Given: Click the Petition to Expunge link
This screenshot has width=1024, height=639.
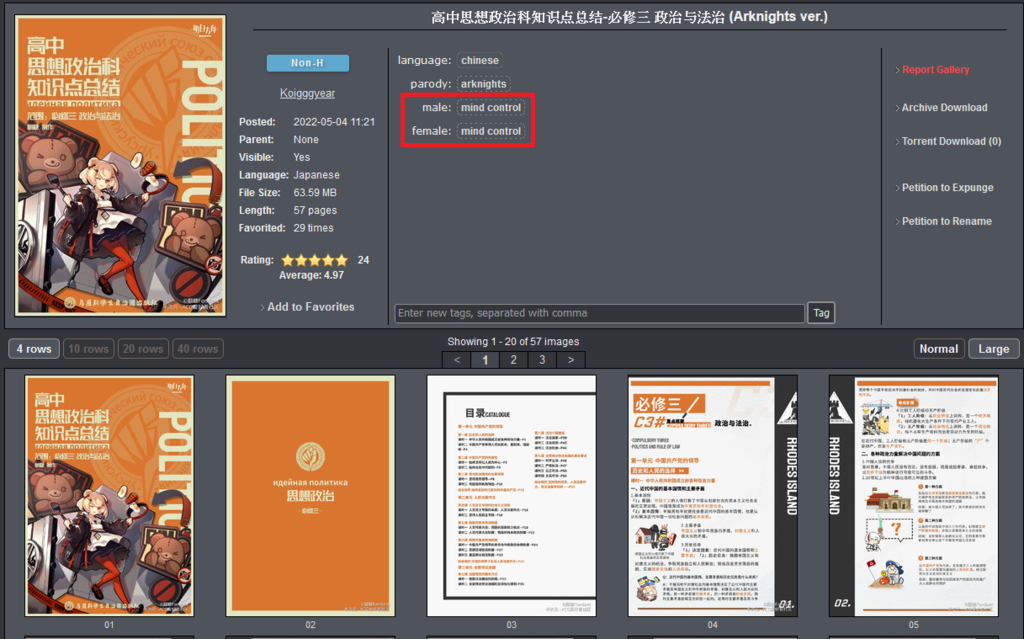Looking at the screenshot, I should click(948, 188).
